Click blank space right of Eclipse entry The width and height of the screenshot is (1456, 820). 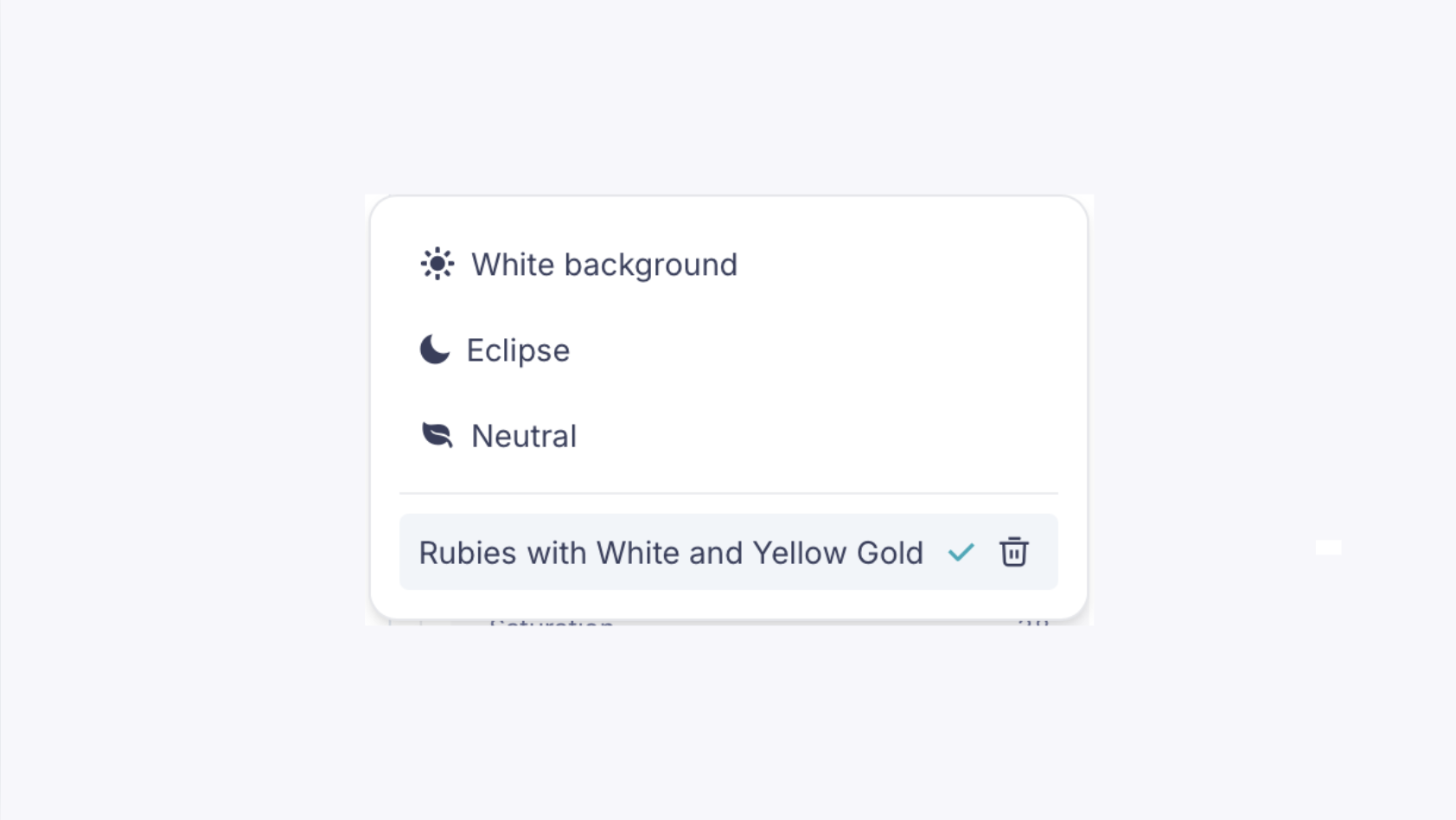pos(813,350)
